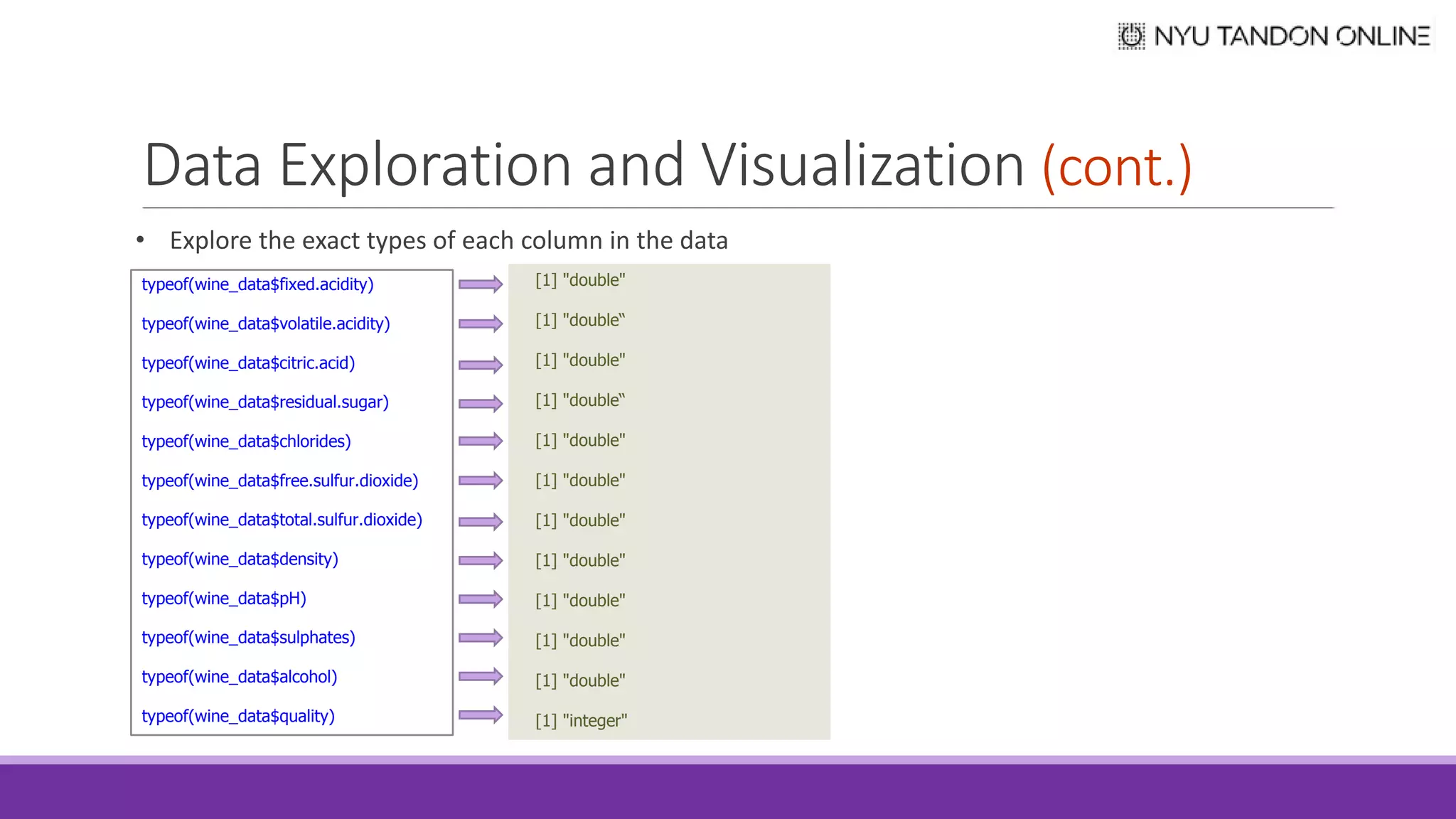Click the arrow beside volatile.acidity line
The height and width of the screenshot is (819, 1456).
pos(481,324)
